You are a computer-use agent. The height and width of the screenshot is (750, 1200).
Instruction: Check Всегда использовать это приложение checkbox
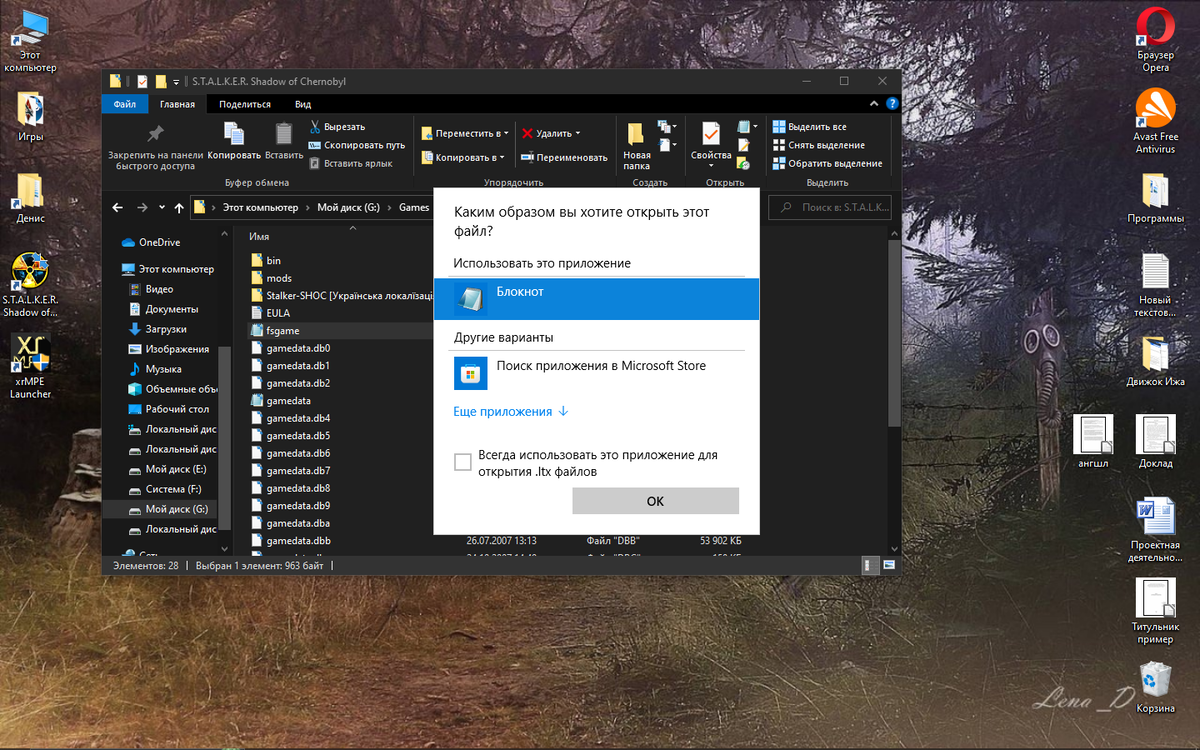(x=462, y=462)
